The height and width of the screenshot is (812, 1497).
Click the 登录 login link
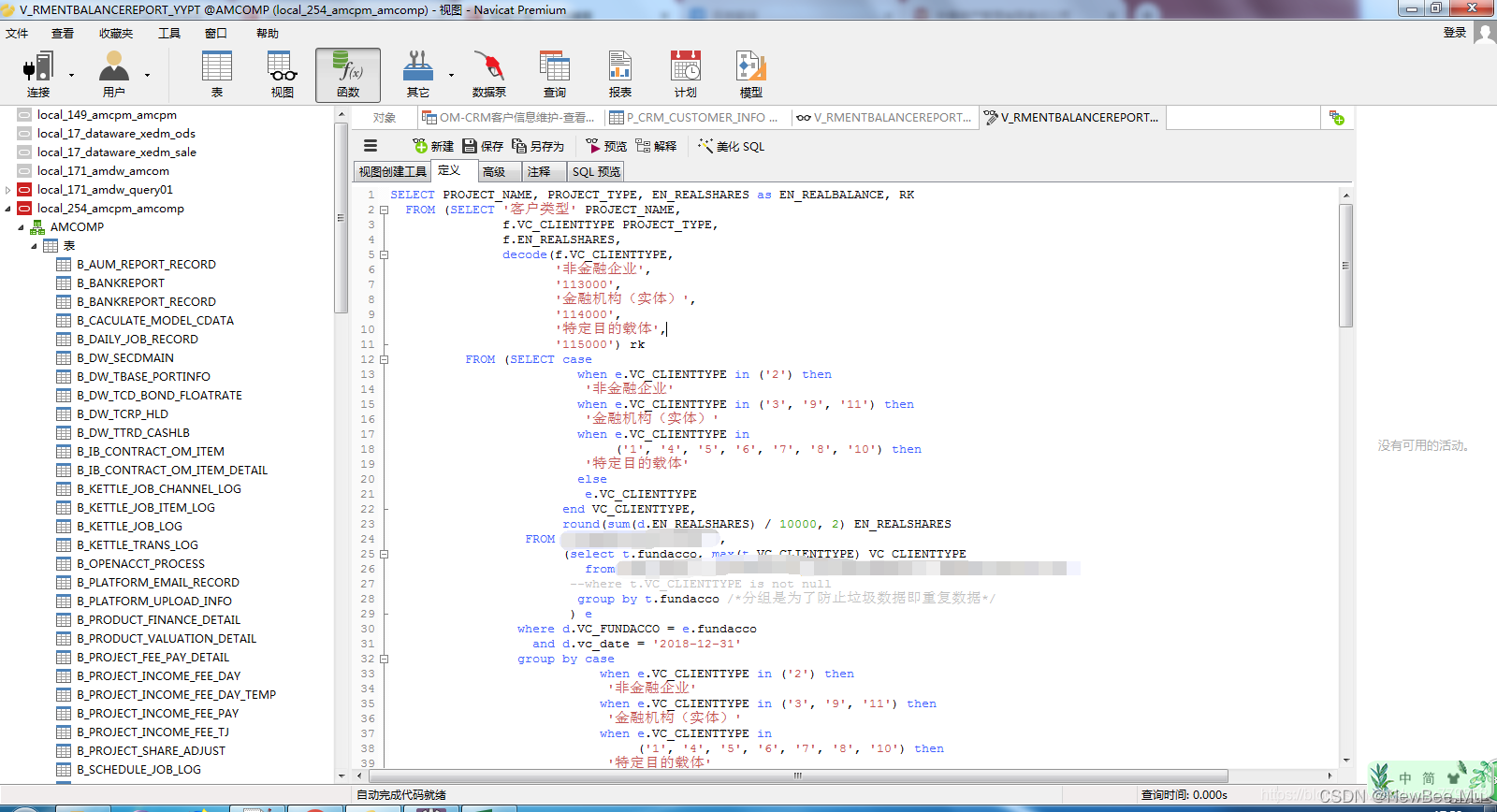pyautogui.click(x=1455, y=33)
